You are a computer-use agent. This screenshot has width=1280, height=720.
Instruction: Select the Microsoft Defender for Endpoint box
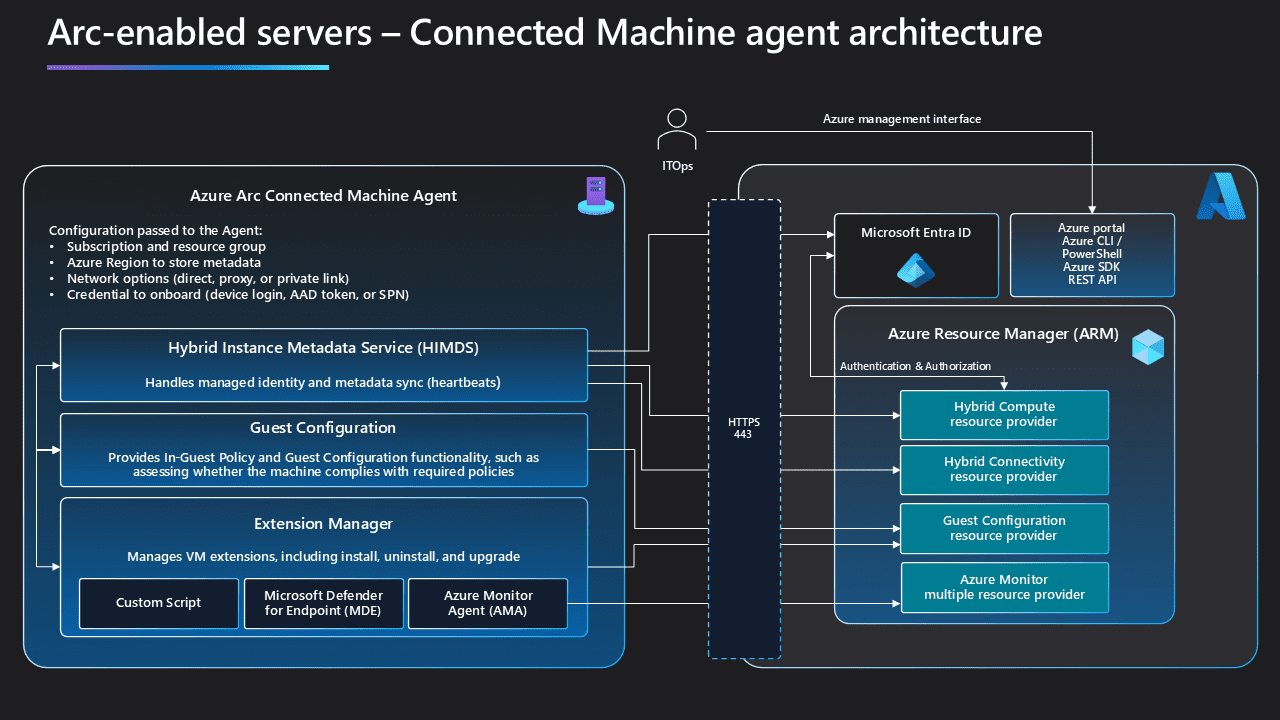point(323,603)
